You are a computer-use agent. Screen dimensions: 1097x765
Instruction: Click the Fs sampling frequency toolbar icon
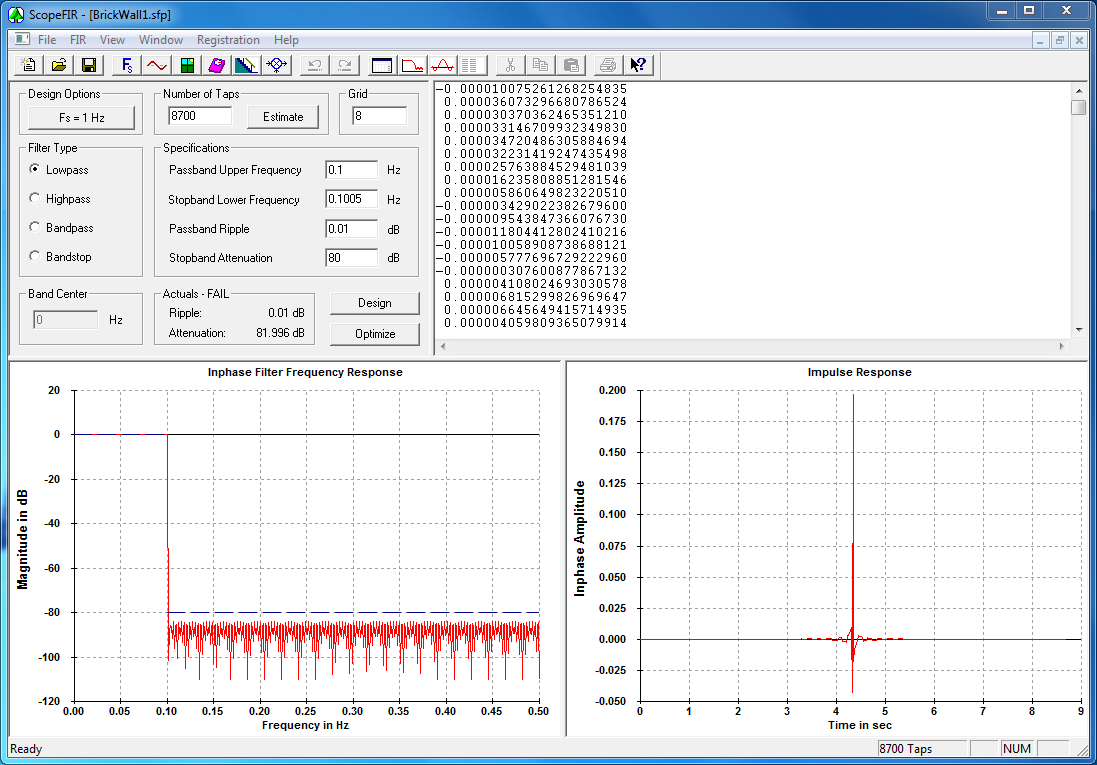(127, 65)
